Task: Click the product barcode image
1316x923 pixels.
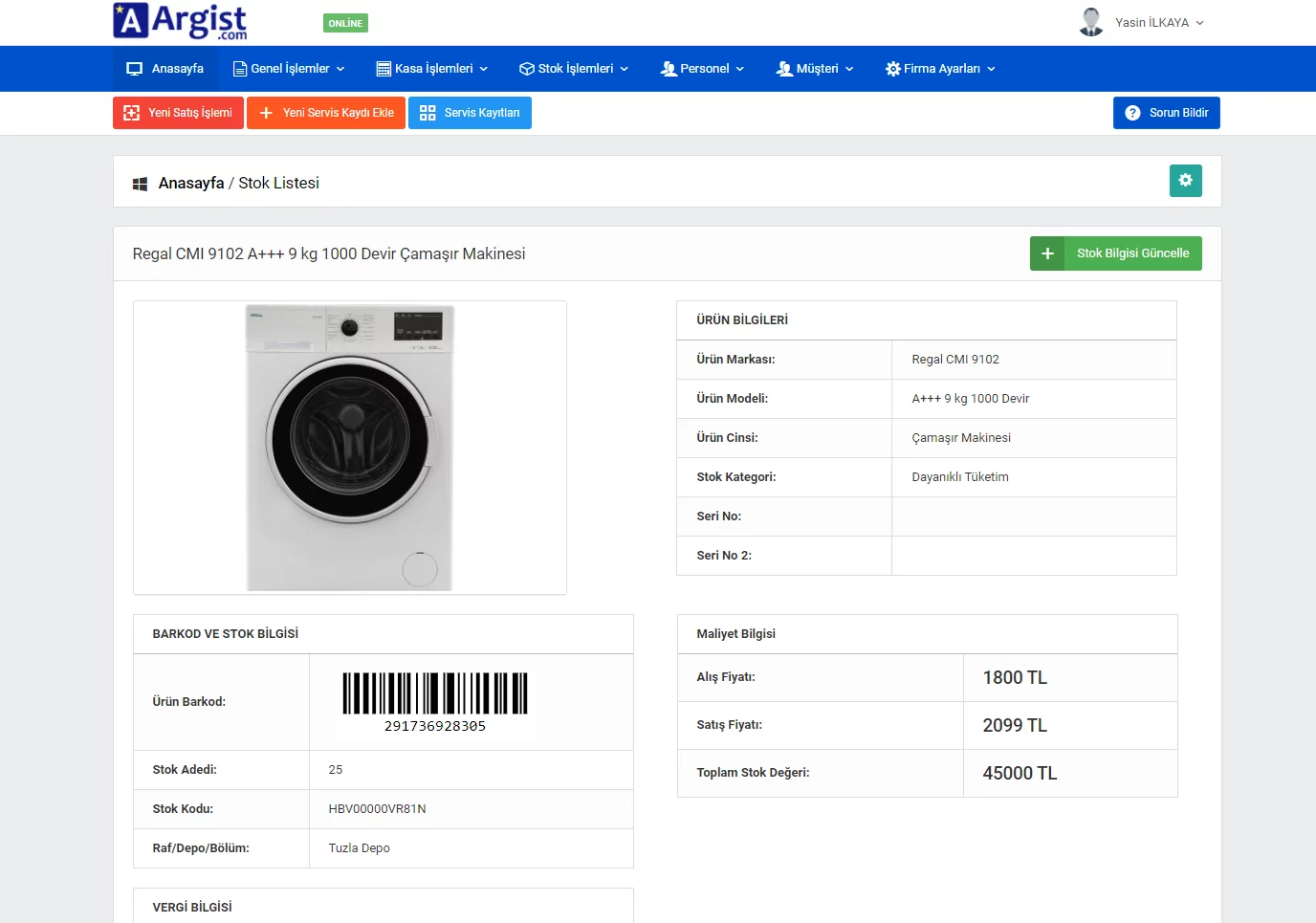Action: 435,701
